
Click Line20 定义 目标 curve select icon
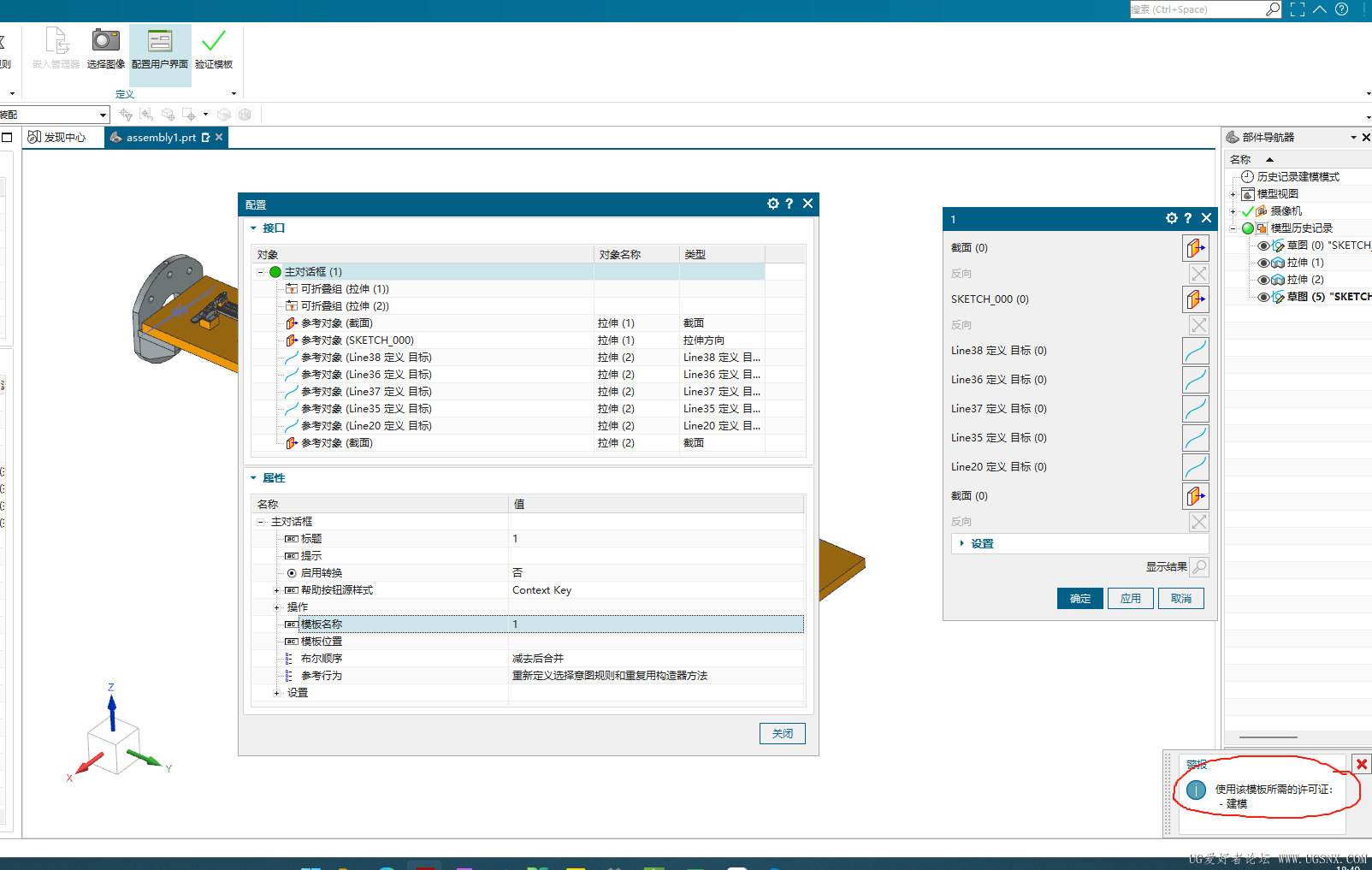pyautogui.click(x=1196, y=467)
